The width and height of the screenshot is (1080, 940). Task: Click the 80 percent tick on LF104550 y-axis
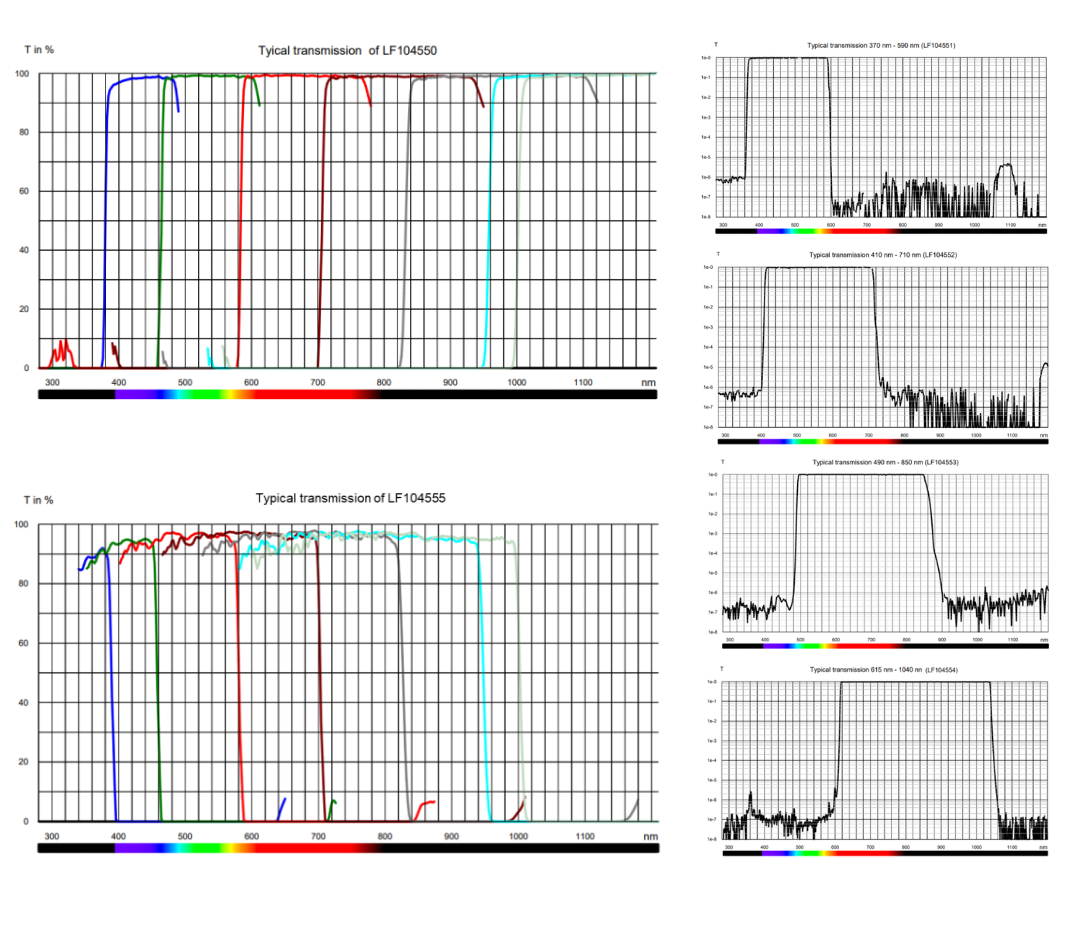pos(24,132)
